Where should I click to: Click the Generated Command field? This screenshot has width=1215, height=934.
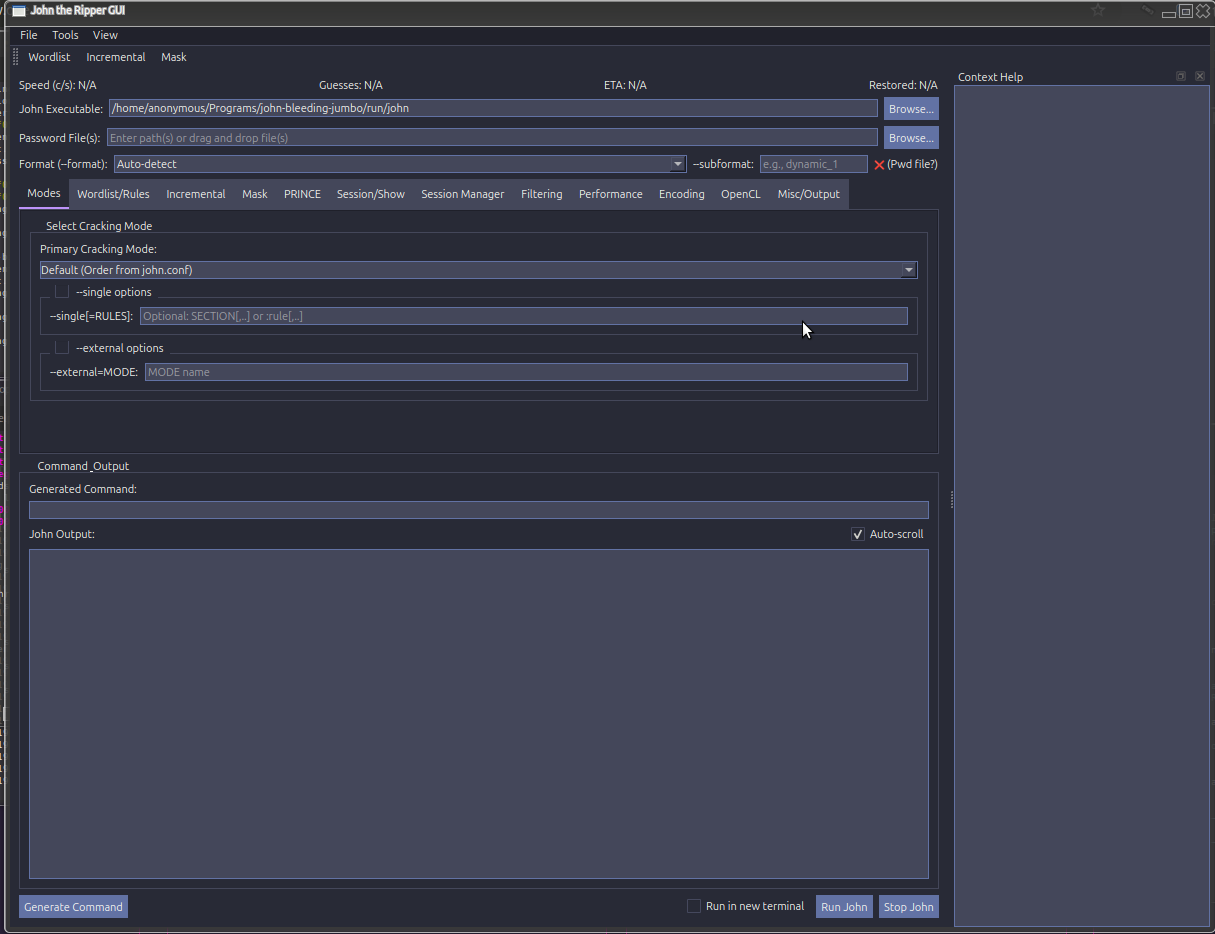pos(479,510)
